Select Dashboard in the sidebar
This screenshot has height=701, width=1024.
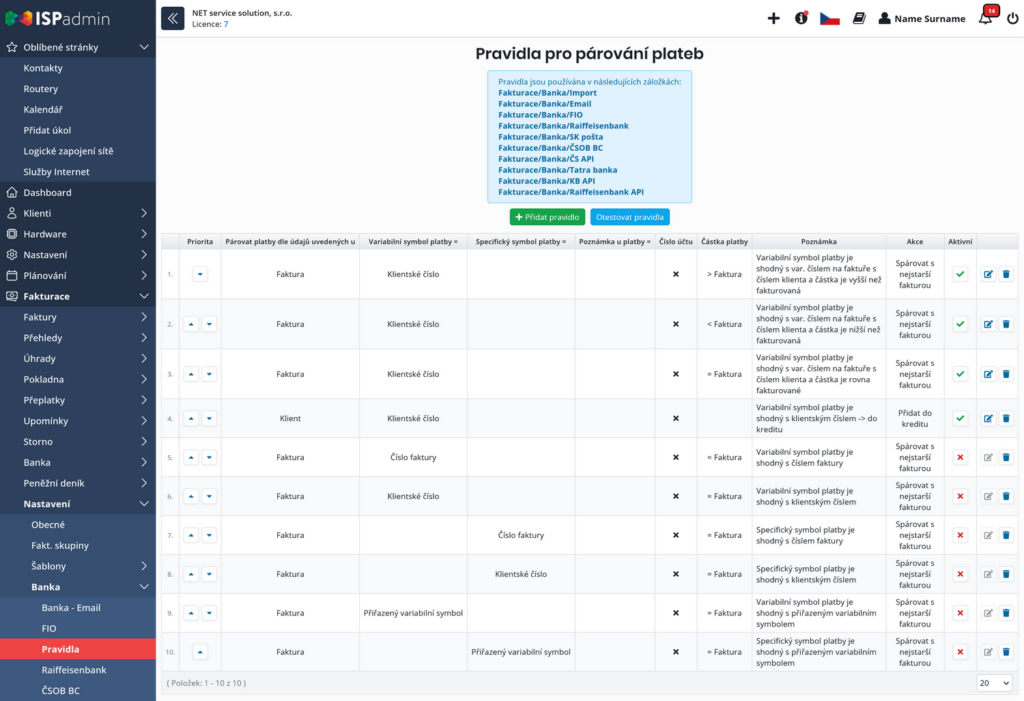click(78, 192)
